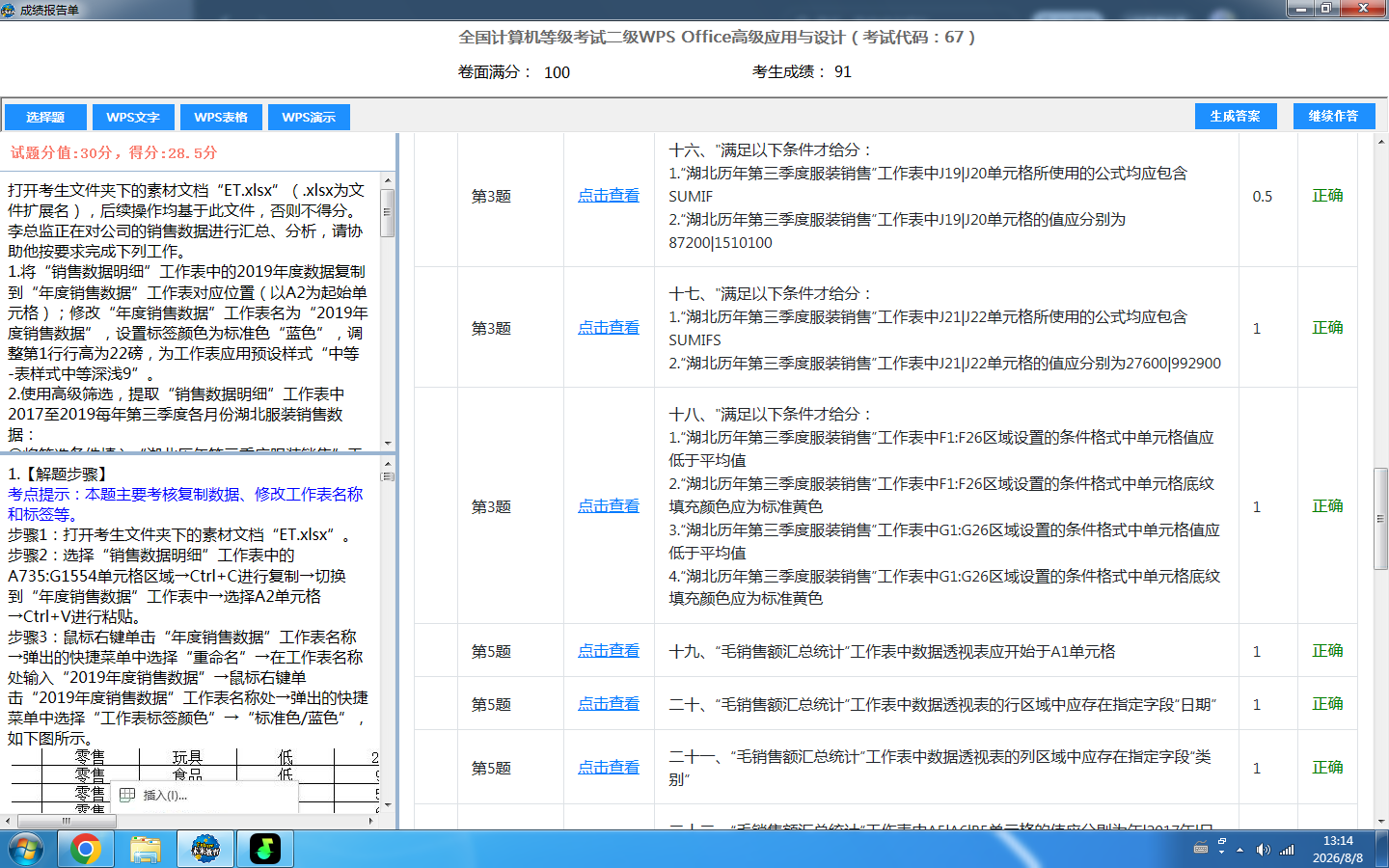The width and height of the screenshot is (1389, 868).
Task: Click the 解题步骤 panel's horizontal scrollbar thumb
Action: 67,821
